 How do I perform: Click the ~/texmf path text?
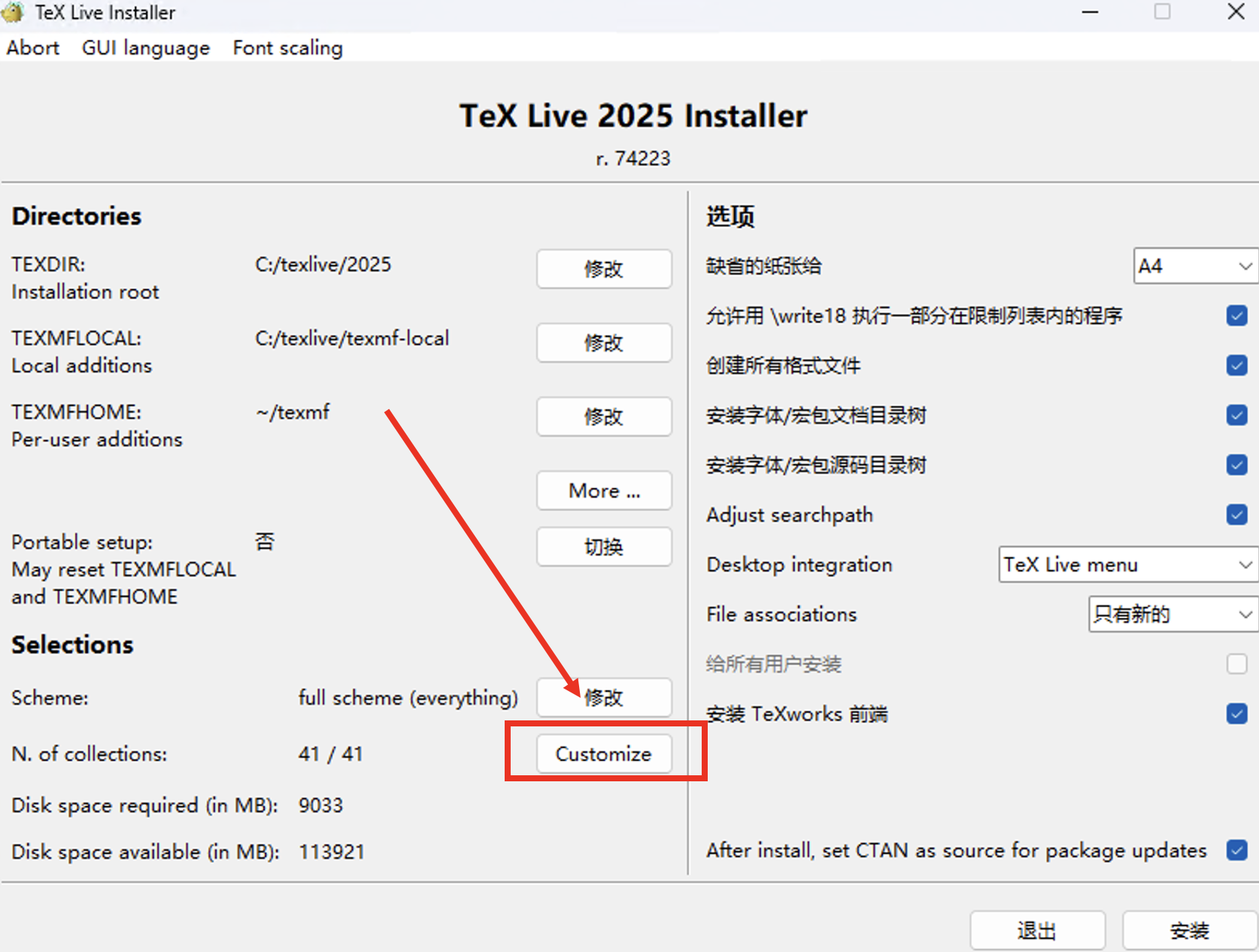(293, 412)
